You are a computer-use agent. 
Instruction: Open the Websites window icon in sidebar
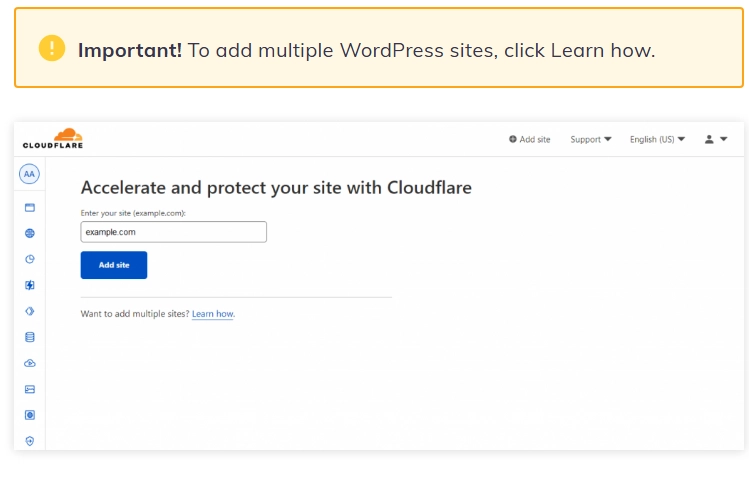click(30, 207)
